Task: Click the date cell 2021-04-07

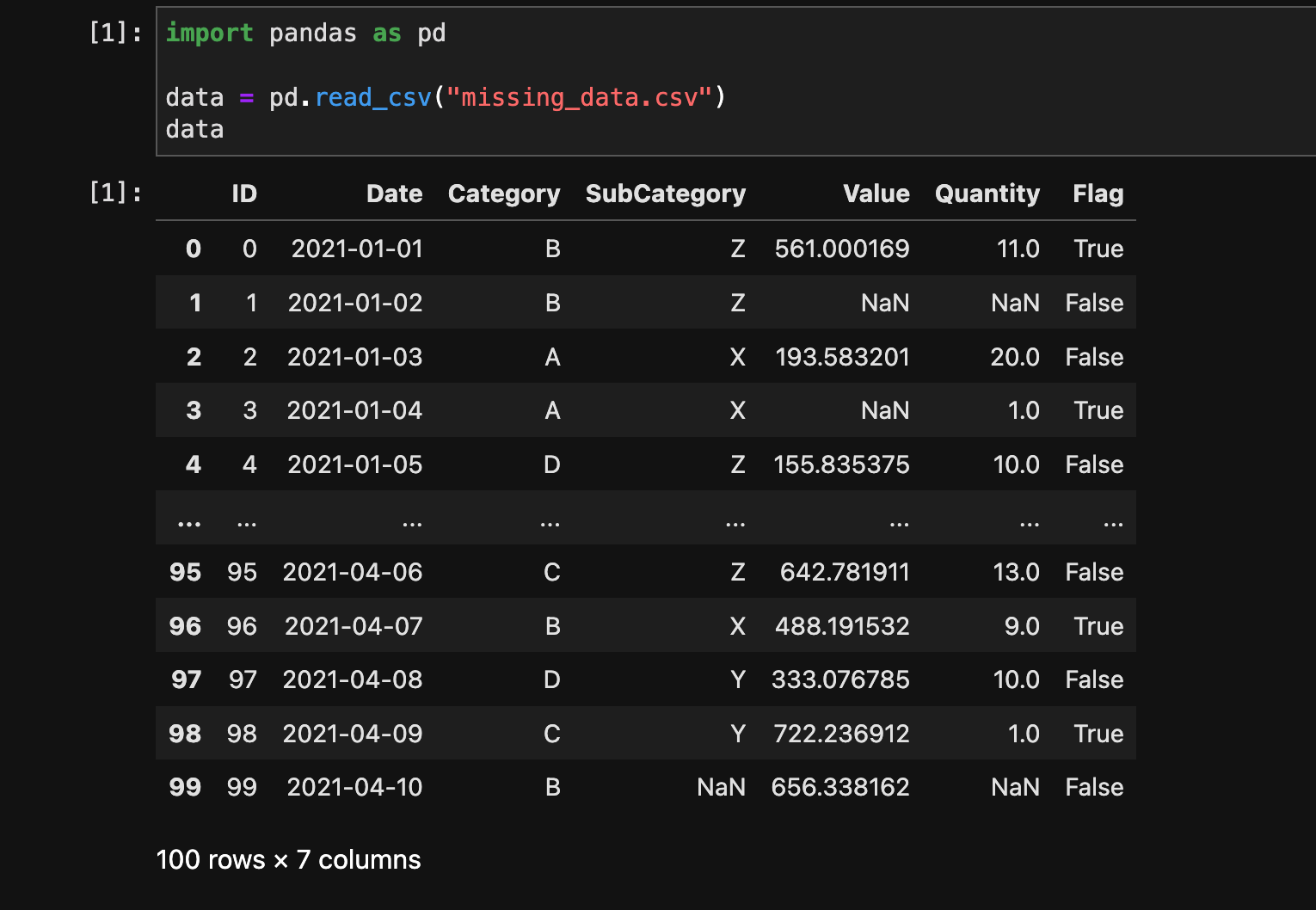Action: click(354, 626)
